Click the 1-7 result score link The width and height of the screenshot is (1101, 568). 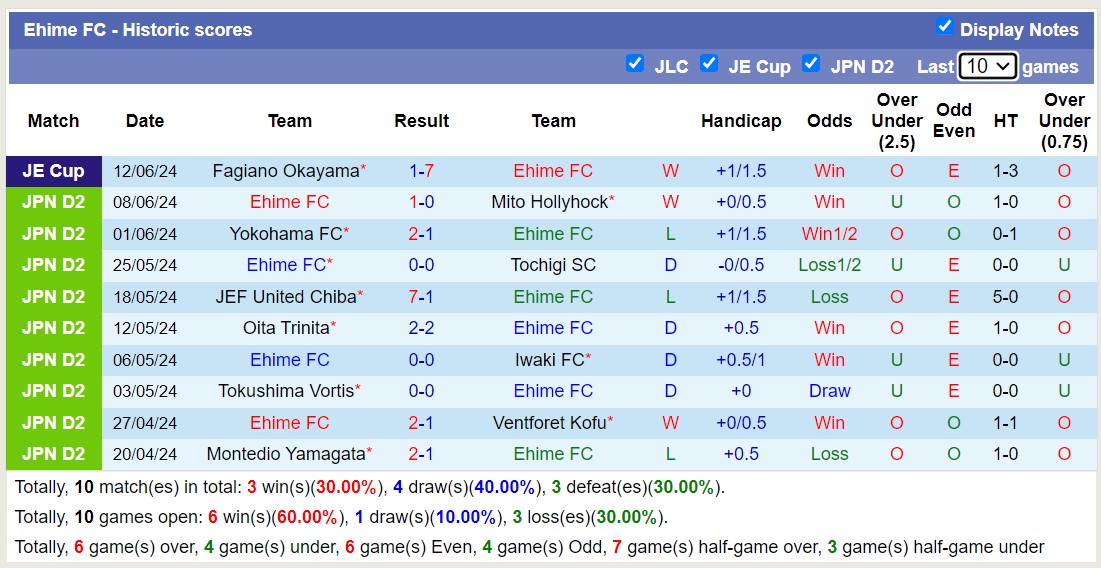(421, 171)
